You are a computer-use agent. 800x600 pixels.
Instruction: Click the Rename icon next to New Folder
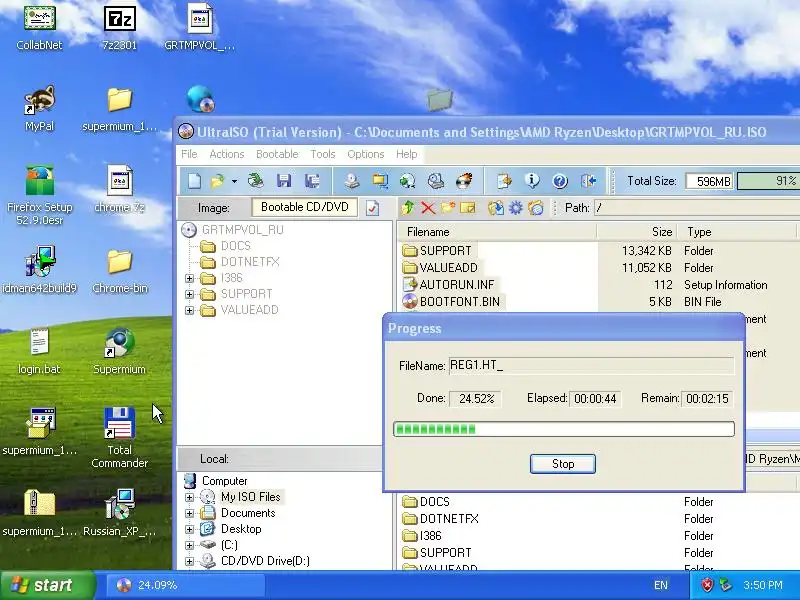(467, 208)
